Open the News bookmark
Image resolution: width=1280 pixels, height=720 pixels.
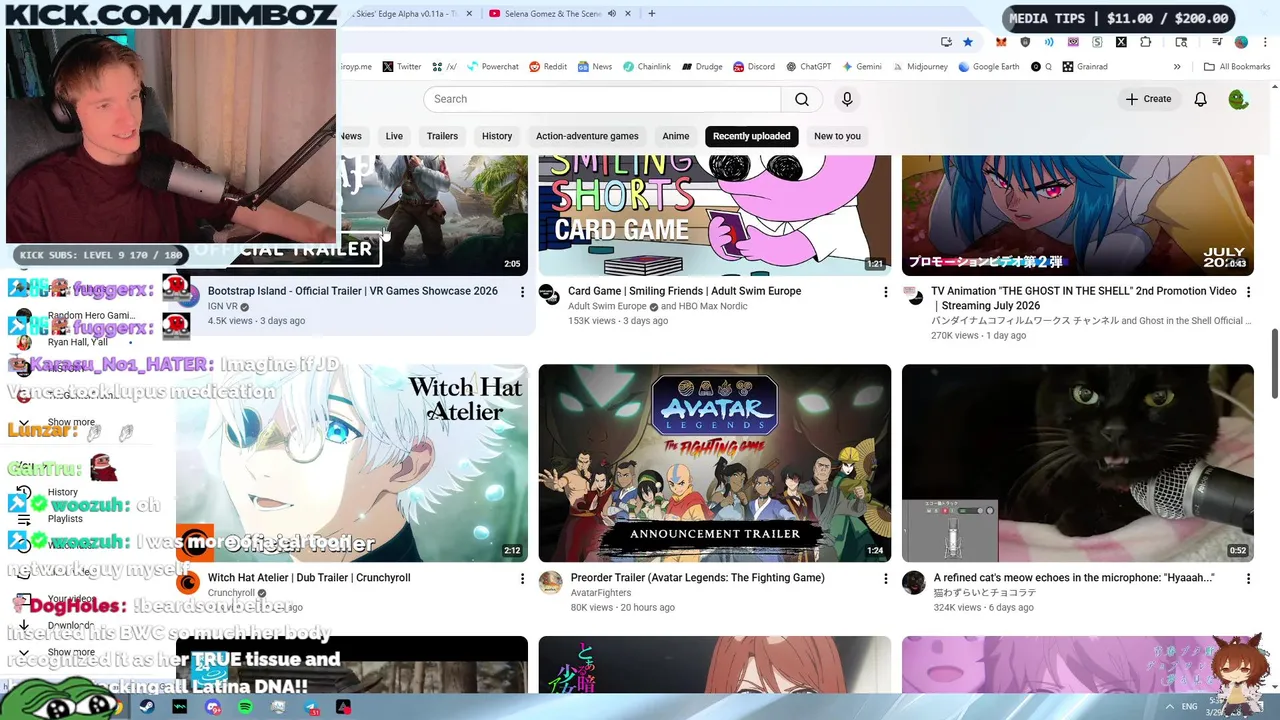(x=594, y=67)
